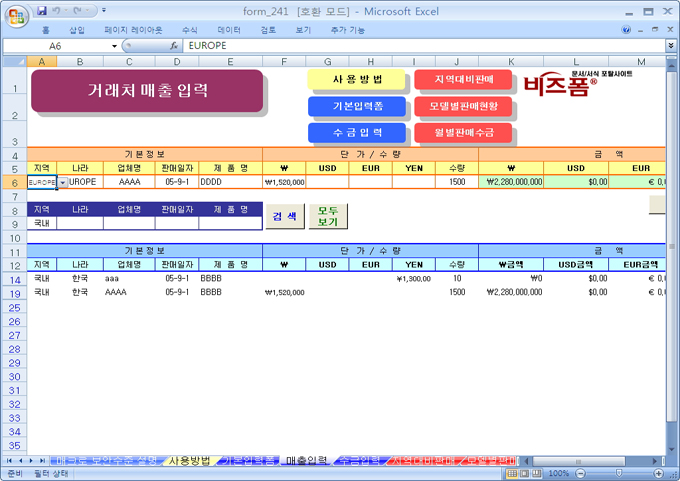680x481 pixels.
Task: Click the Office button
Action: [17, 17]
